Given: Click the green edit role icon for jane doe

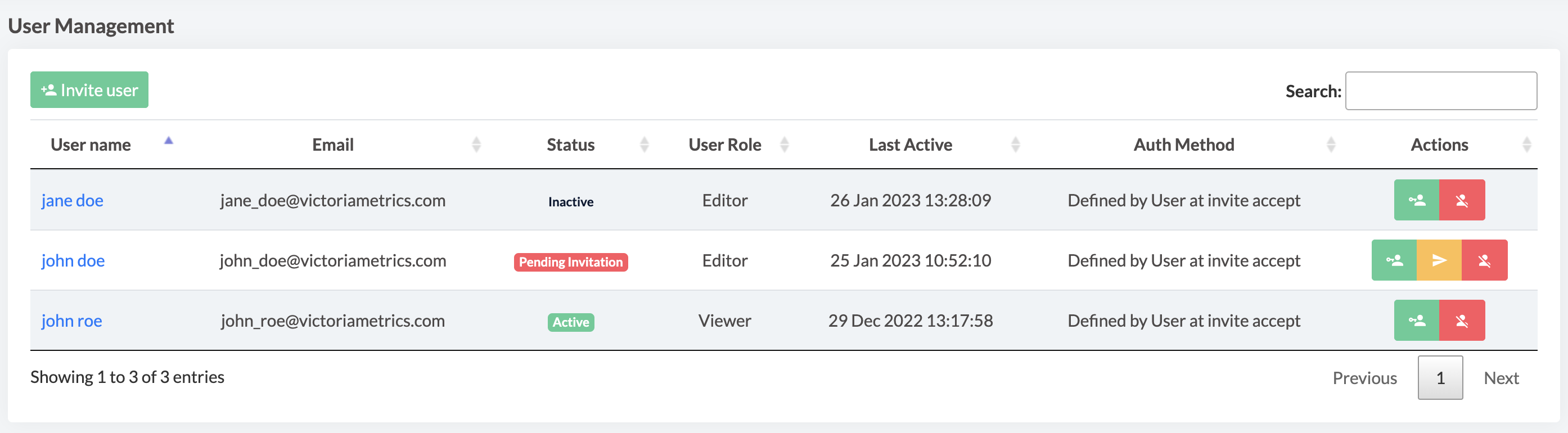Looking at the screenshot, I should (x=1417, y=200).
